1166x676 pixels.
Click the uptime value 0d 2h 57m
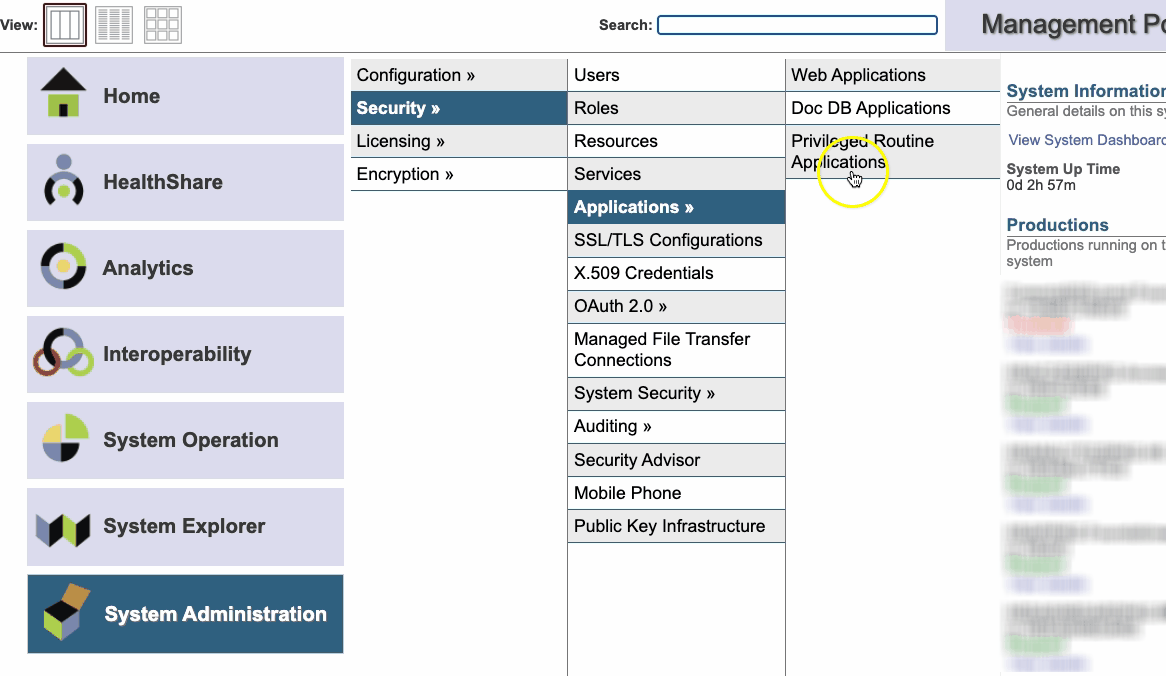(1040, 185)
